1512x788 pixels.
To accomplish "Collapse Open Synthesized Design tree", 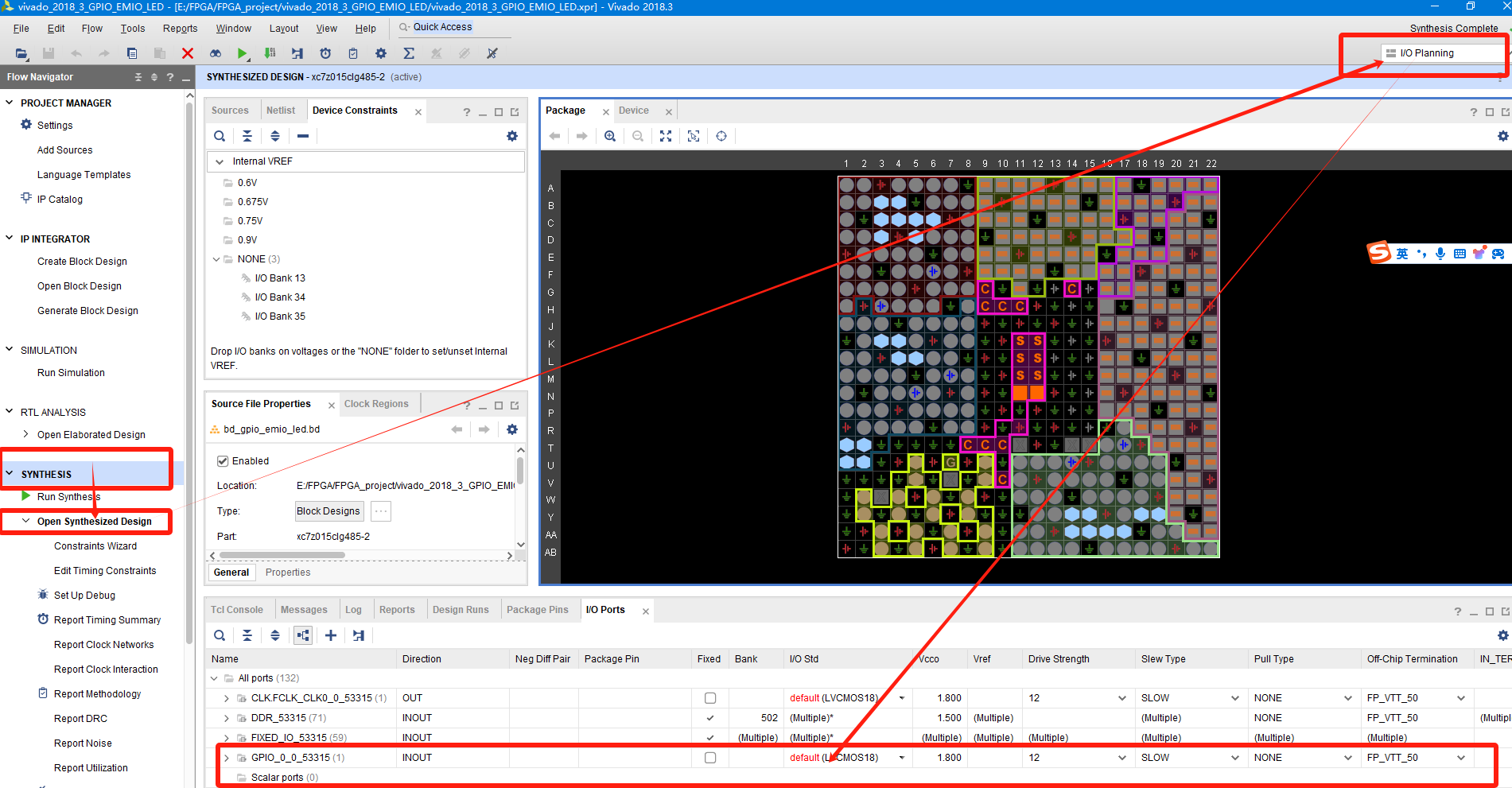I will pyautogui.click(x=26, y=522).
